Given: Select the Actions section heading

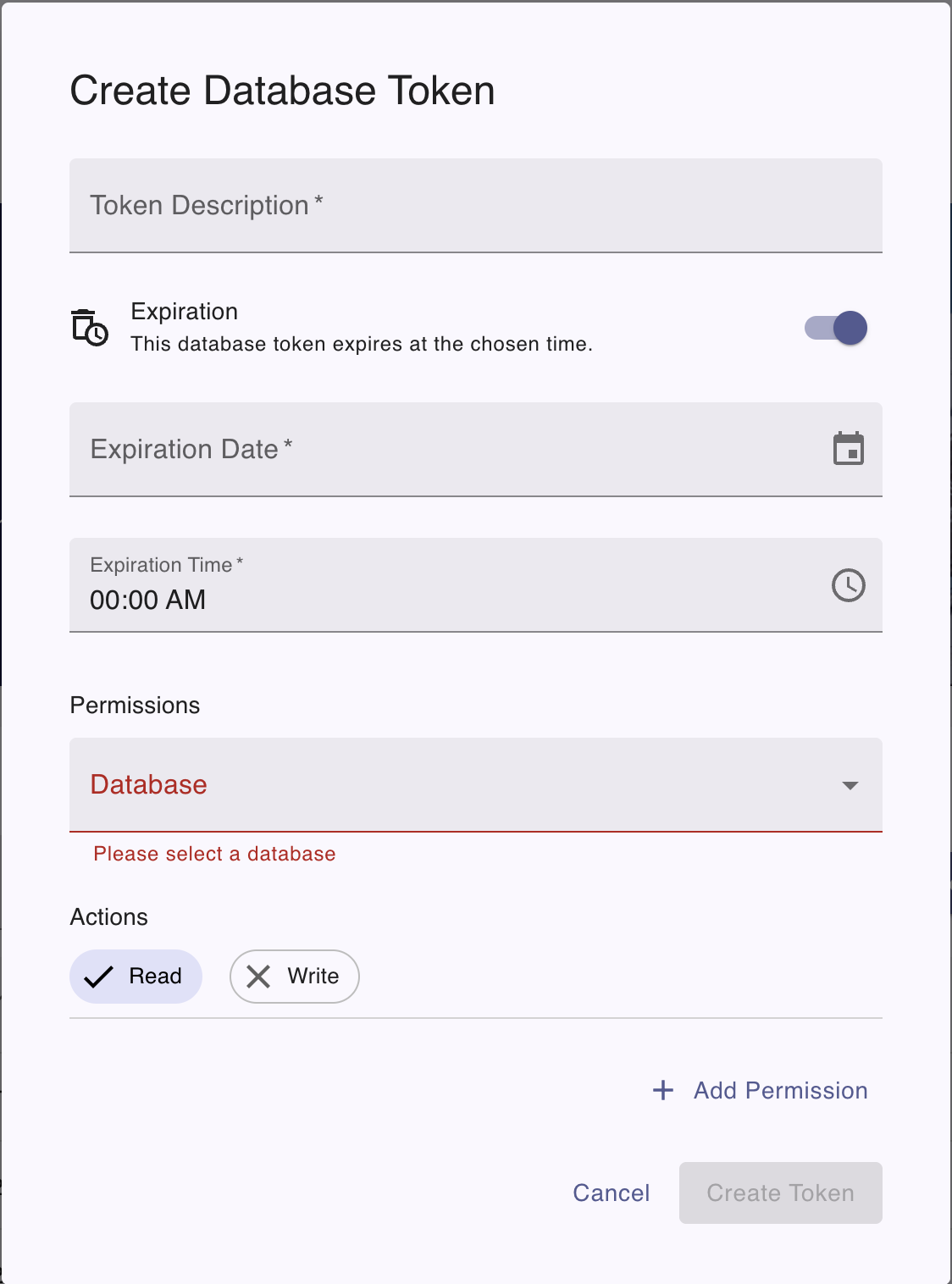Looking at the screenshot, I should tap(109, 917).
